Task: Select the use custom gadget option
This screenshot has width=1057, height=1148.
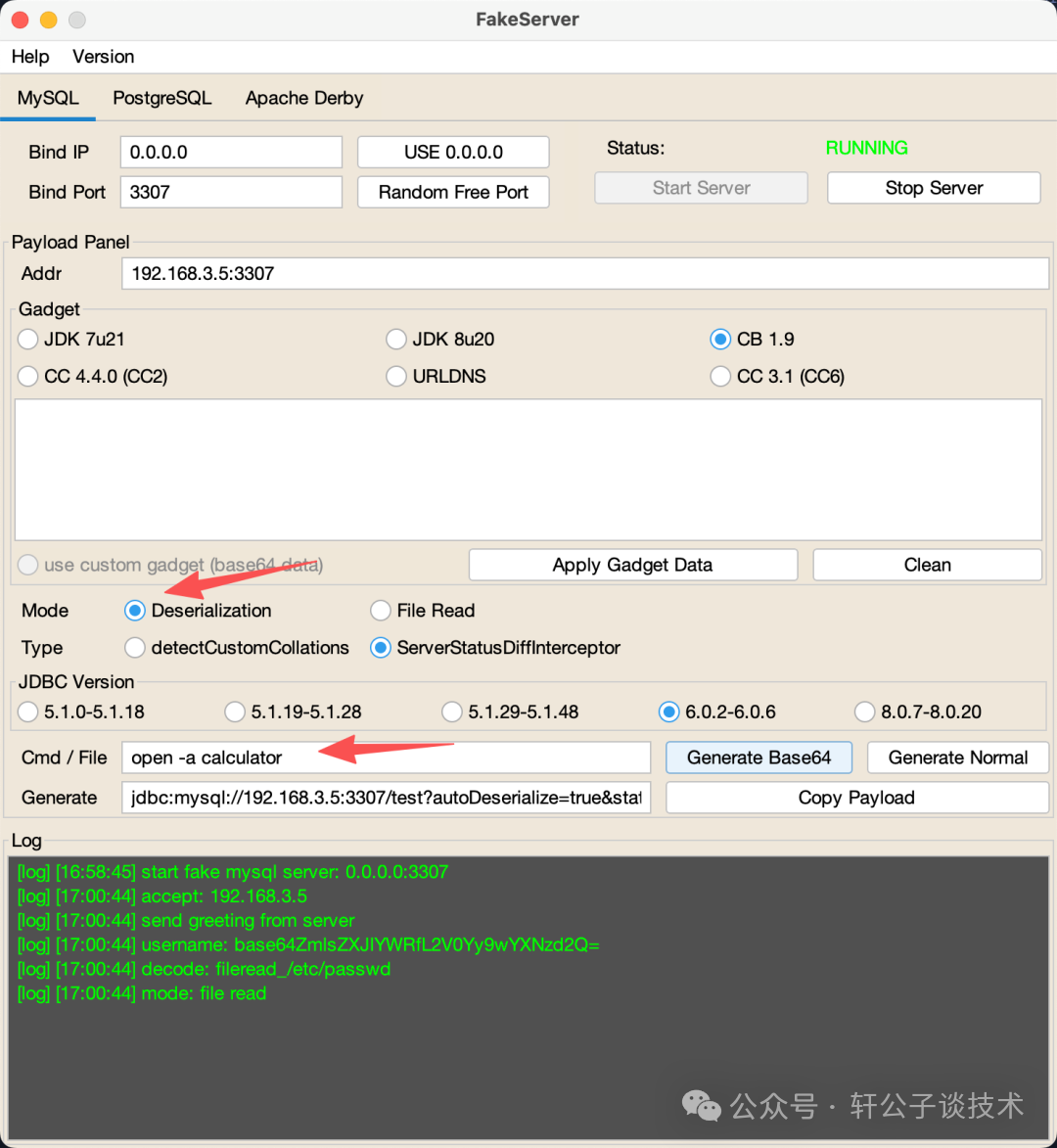Action: point(170,566)
